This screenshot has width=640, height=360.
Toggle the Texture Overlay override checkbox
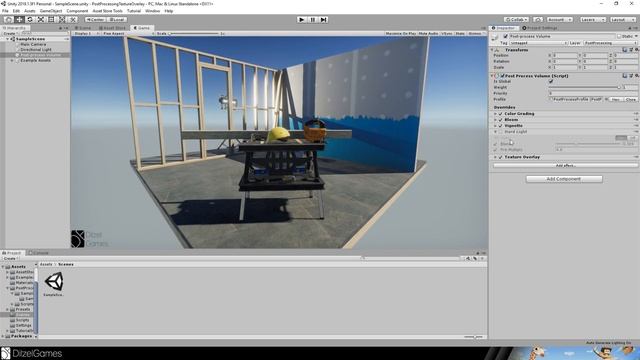pyautogui.click(x=501, y=157)
